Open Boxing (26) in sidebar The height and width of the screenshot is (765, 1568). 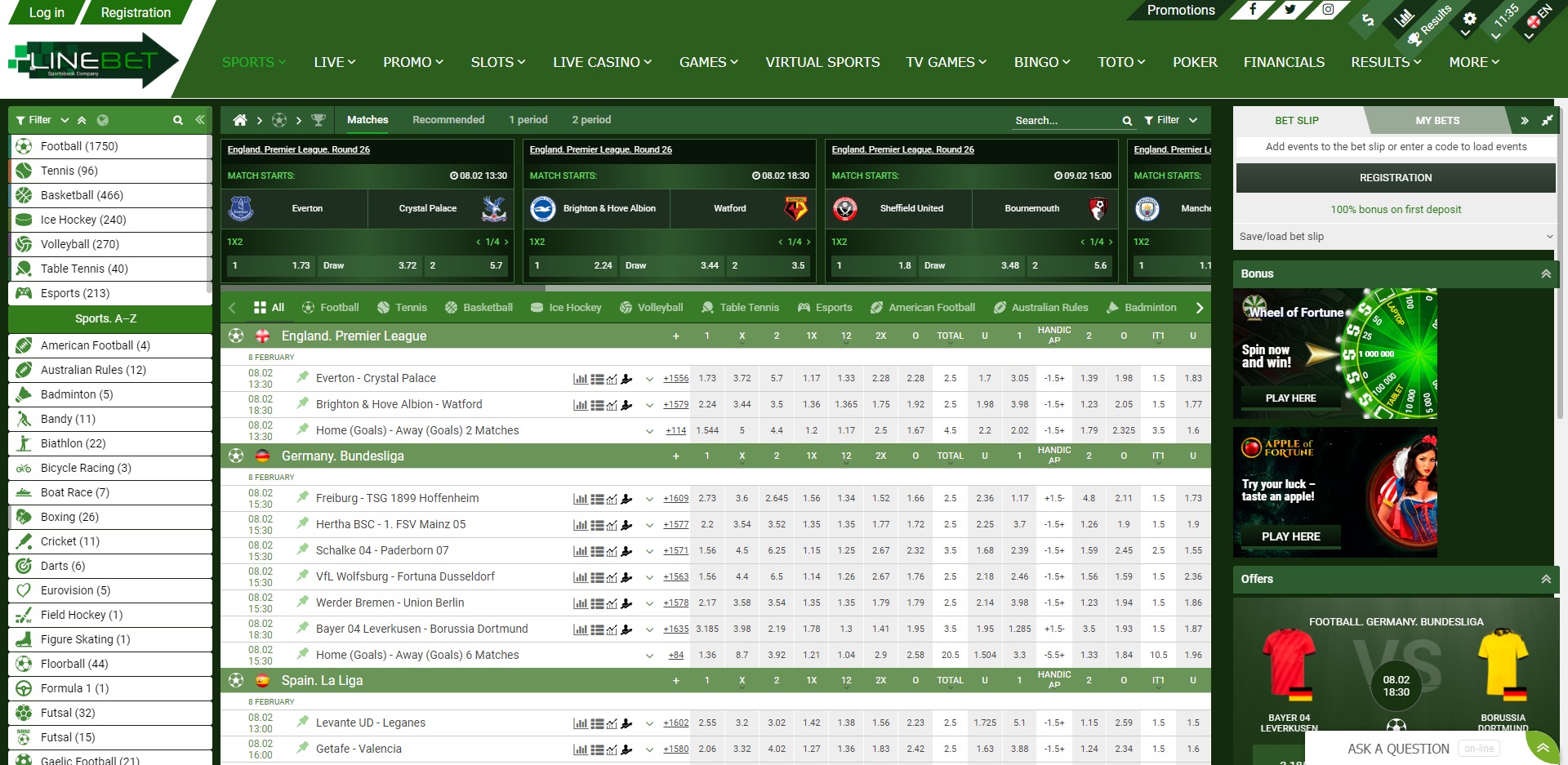click(x=110, y=517)
